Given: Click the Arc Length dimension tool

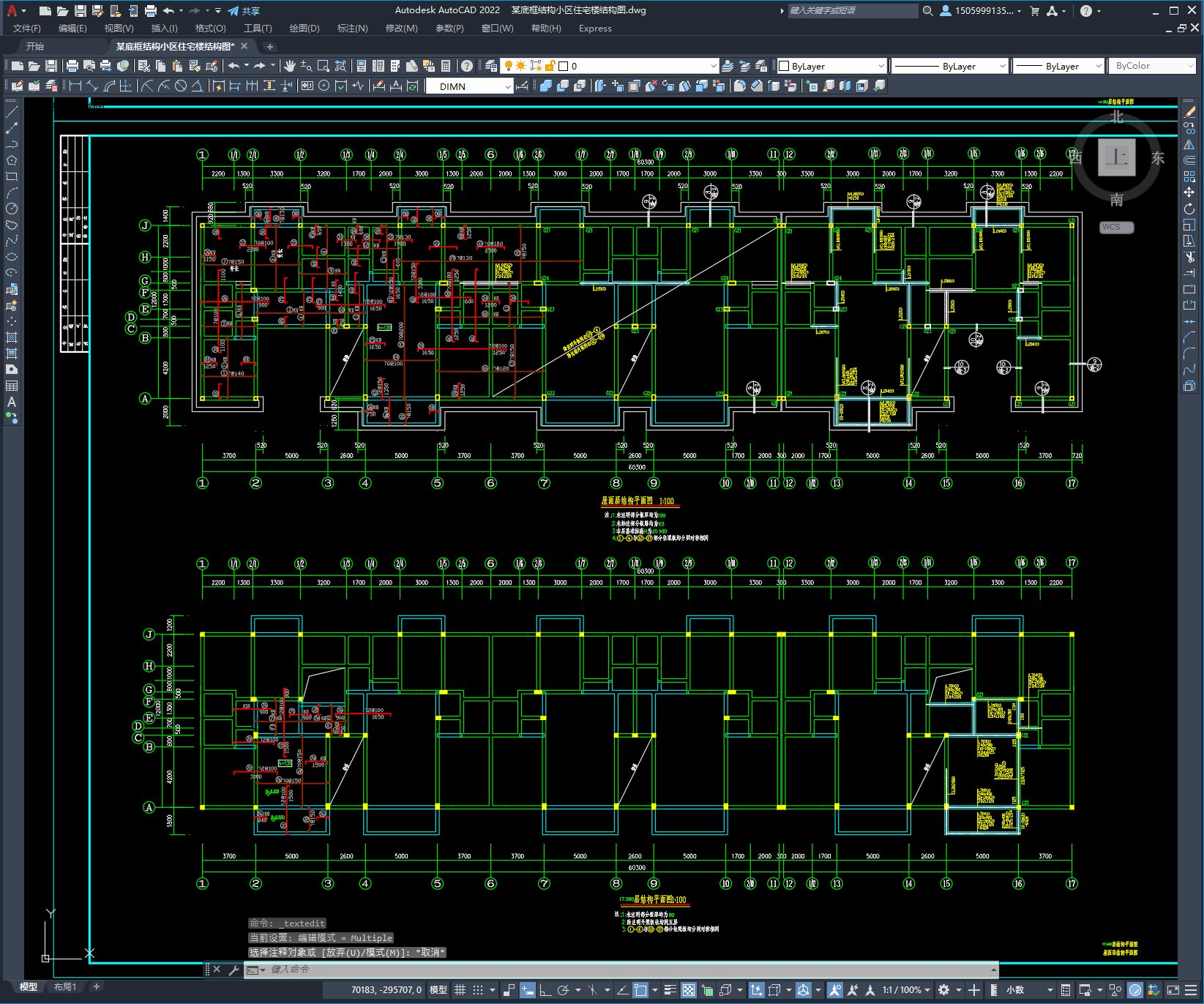Looking at the screenshot, I should 109,86.
